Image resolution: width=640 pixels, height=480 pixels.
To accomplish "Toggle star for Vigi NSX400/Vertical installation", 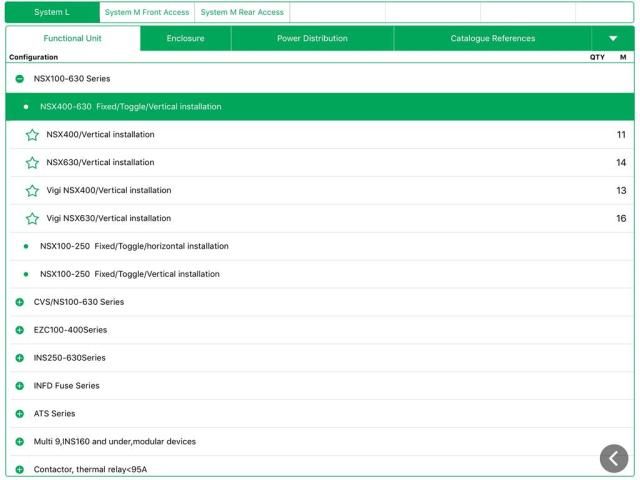I will tap(32, 191).
